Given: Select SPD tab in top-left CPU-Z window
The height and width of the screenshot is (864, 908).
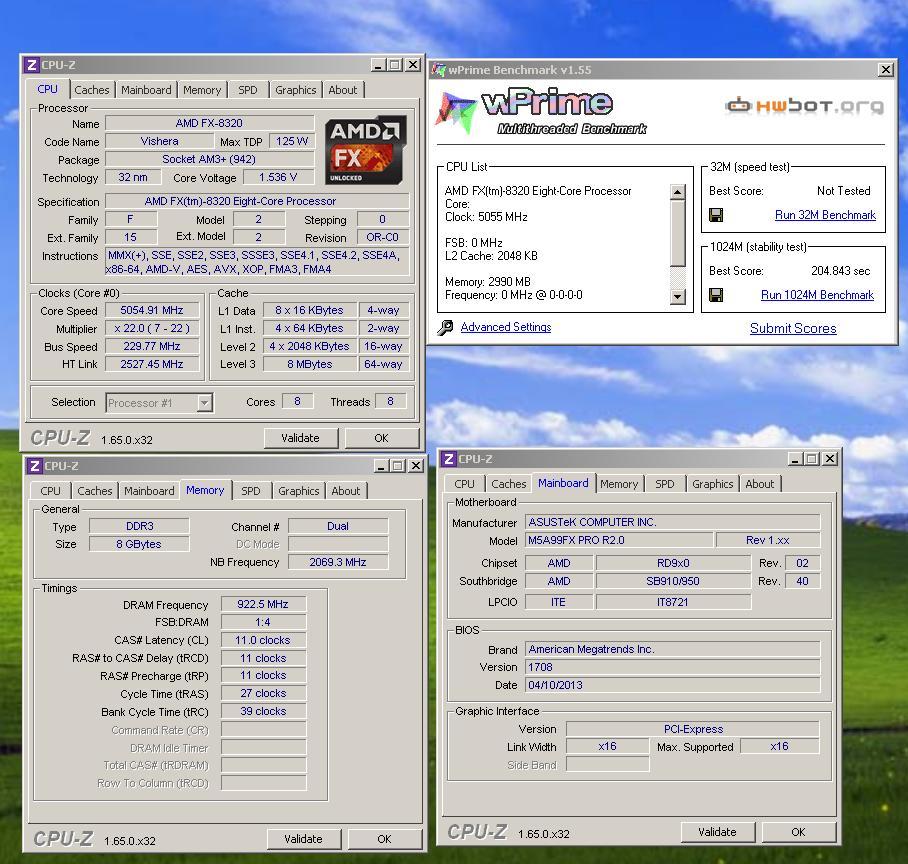Looking at the screenshot, I should [248, 90].
